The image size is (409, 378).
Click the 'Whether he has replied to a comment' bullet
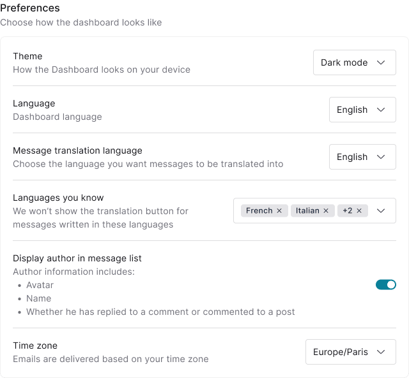tap(161, 312)
